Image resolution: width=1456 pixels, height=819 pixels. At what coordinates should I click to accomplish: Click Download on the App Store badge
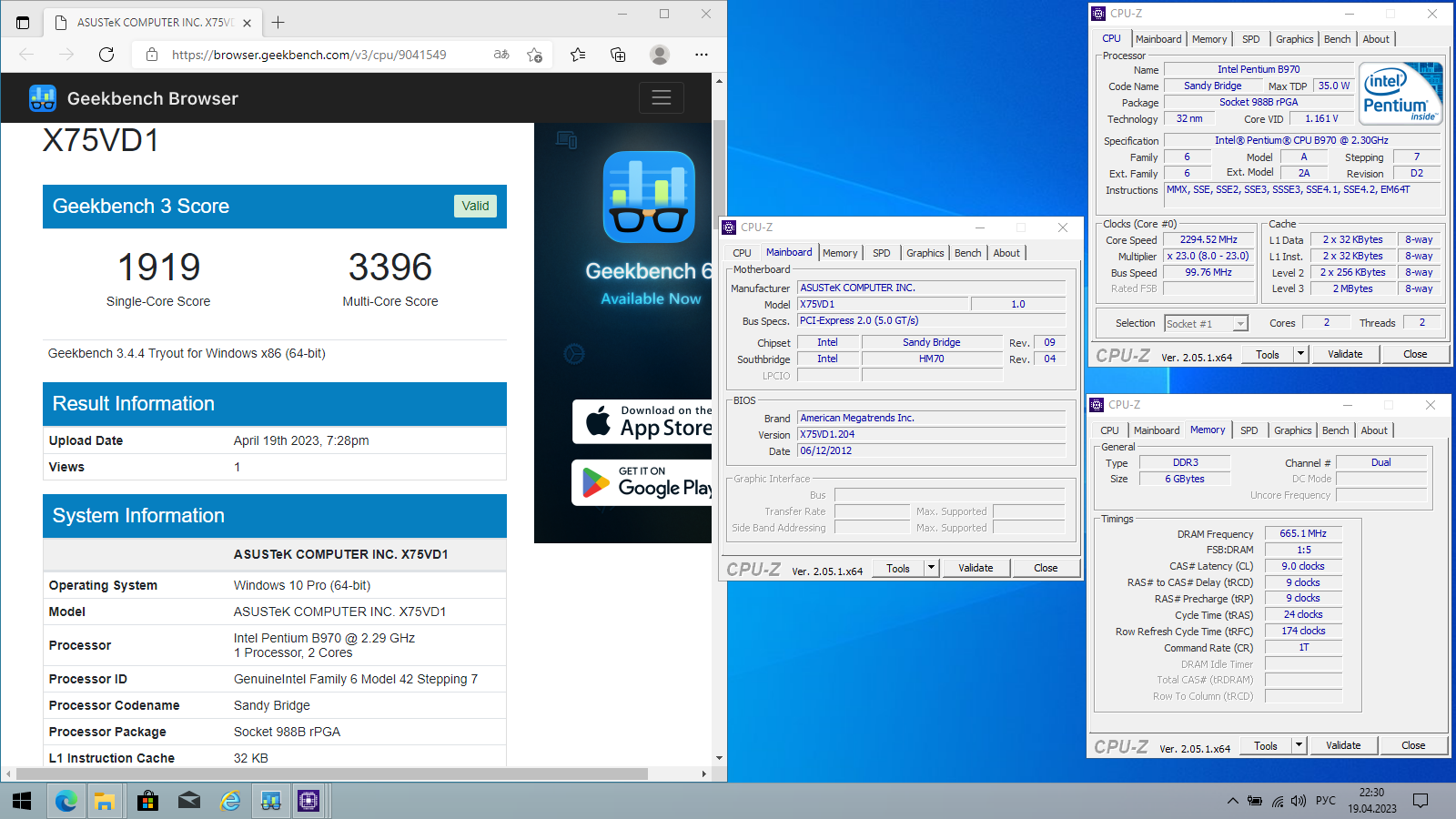642,421
